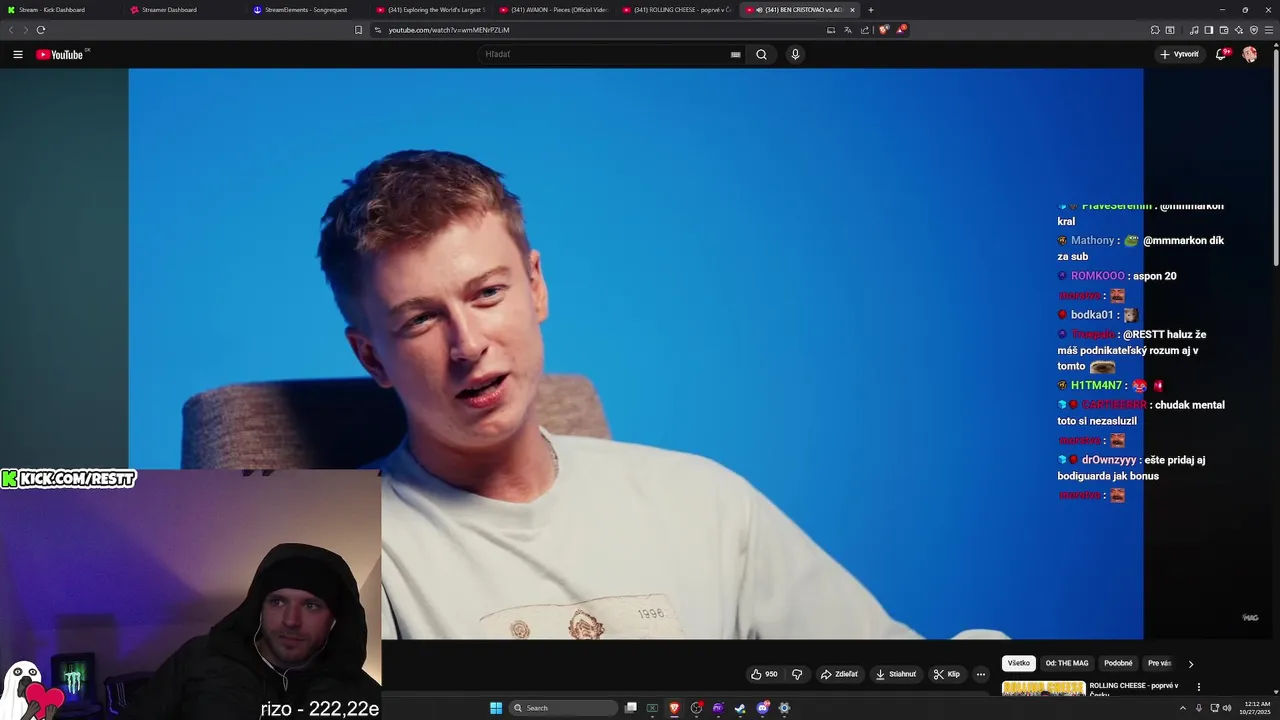Close the active BEN CRISTOVAO tab
This screenshot has height=720, width=1280.
(x=852, y=10)
